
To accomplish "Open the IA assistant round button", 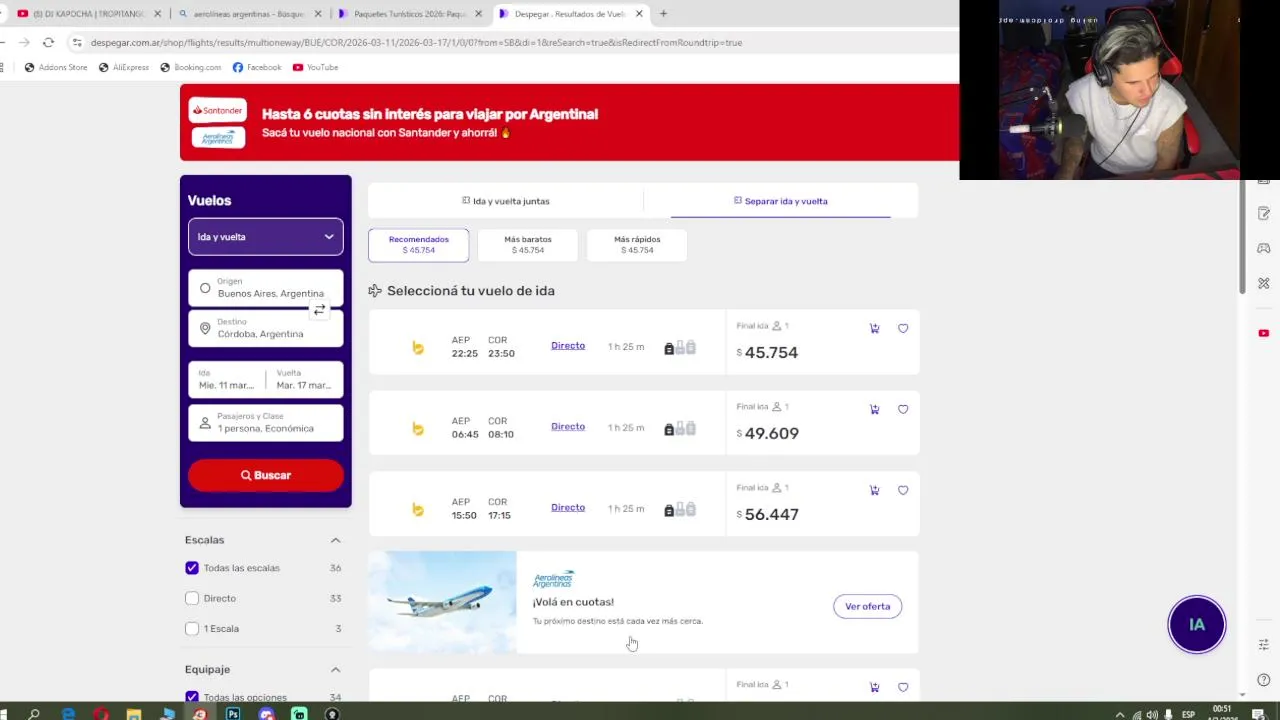I will (x=1196, y=624).
